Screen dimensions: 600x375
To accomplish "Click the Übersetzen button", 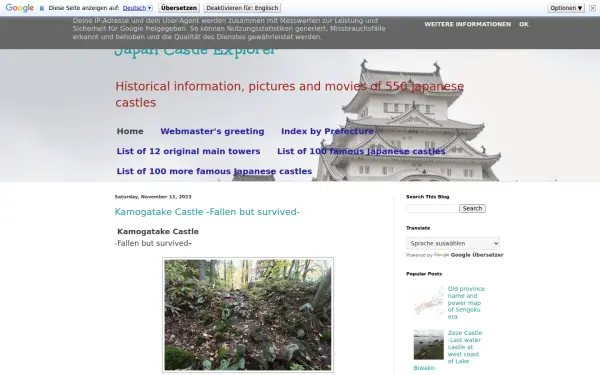I will click(179, 8).
